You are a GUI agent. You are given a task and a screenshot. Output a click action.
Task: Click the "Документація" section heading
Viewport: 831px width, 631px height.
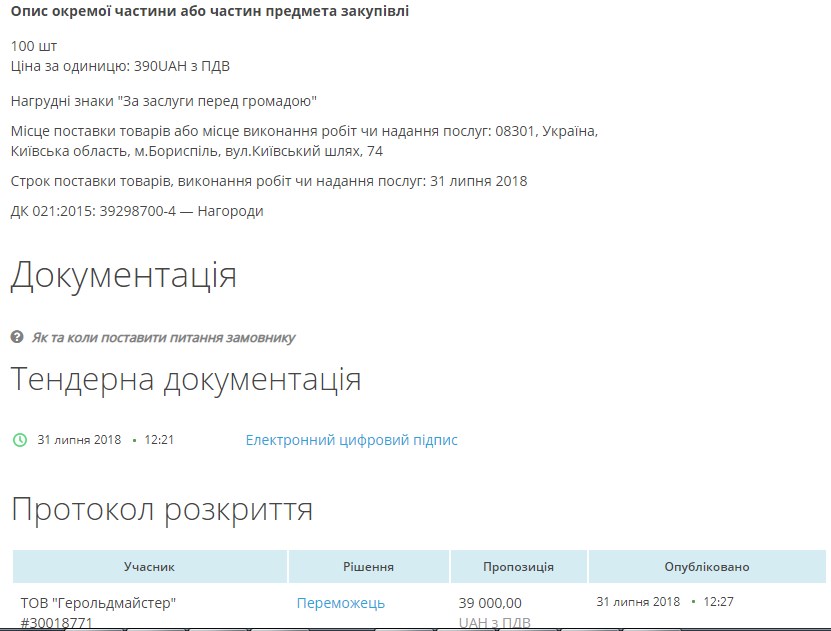[123, 274]
